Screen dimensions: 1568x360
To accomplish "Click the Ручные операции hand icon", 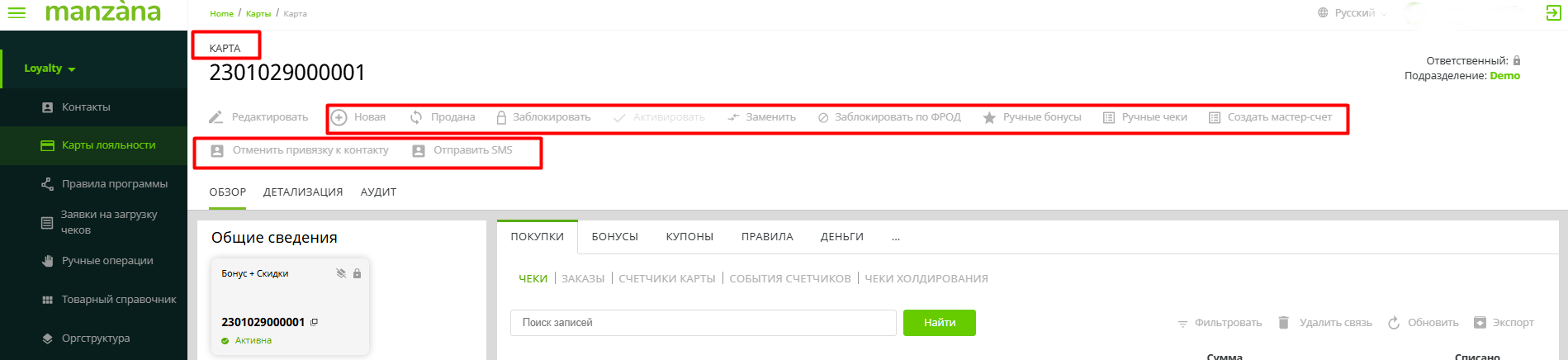I will pyautogui.click(x=48, y=261).
